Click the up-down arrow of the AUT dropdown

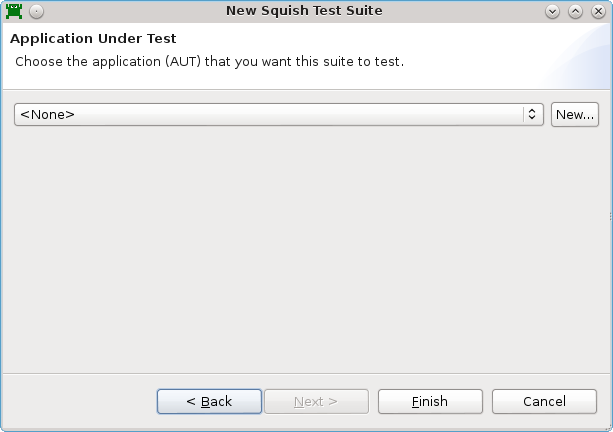tap(532, 114)
